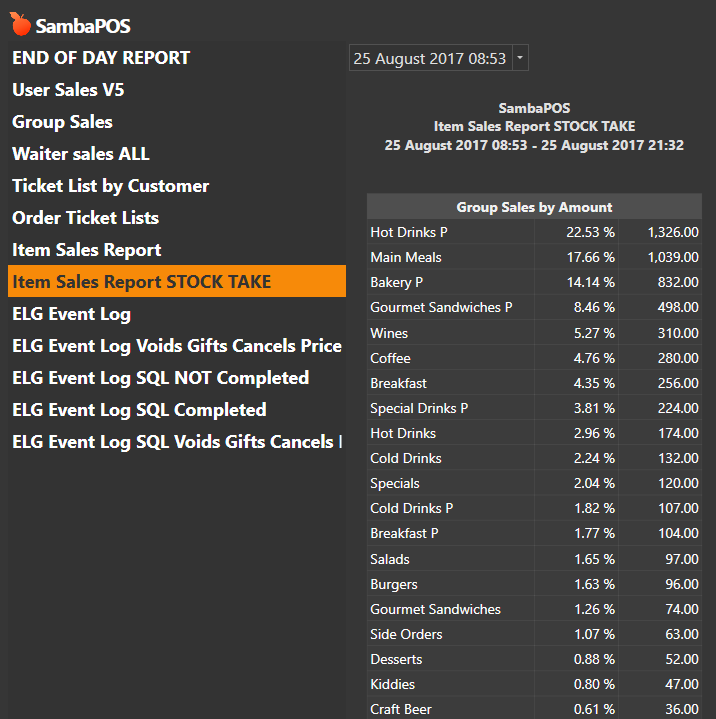Screen dimensions: 716x719
Task: Click the SambaPOS apple logo icon
Action: pos(20,24)
